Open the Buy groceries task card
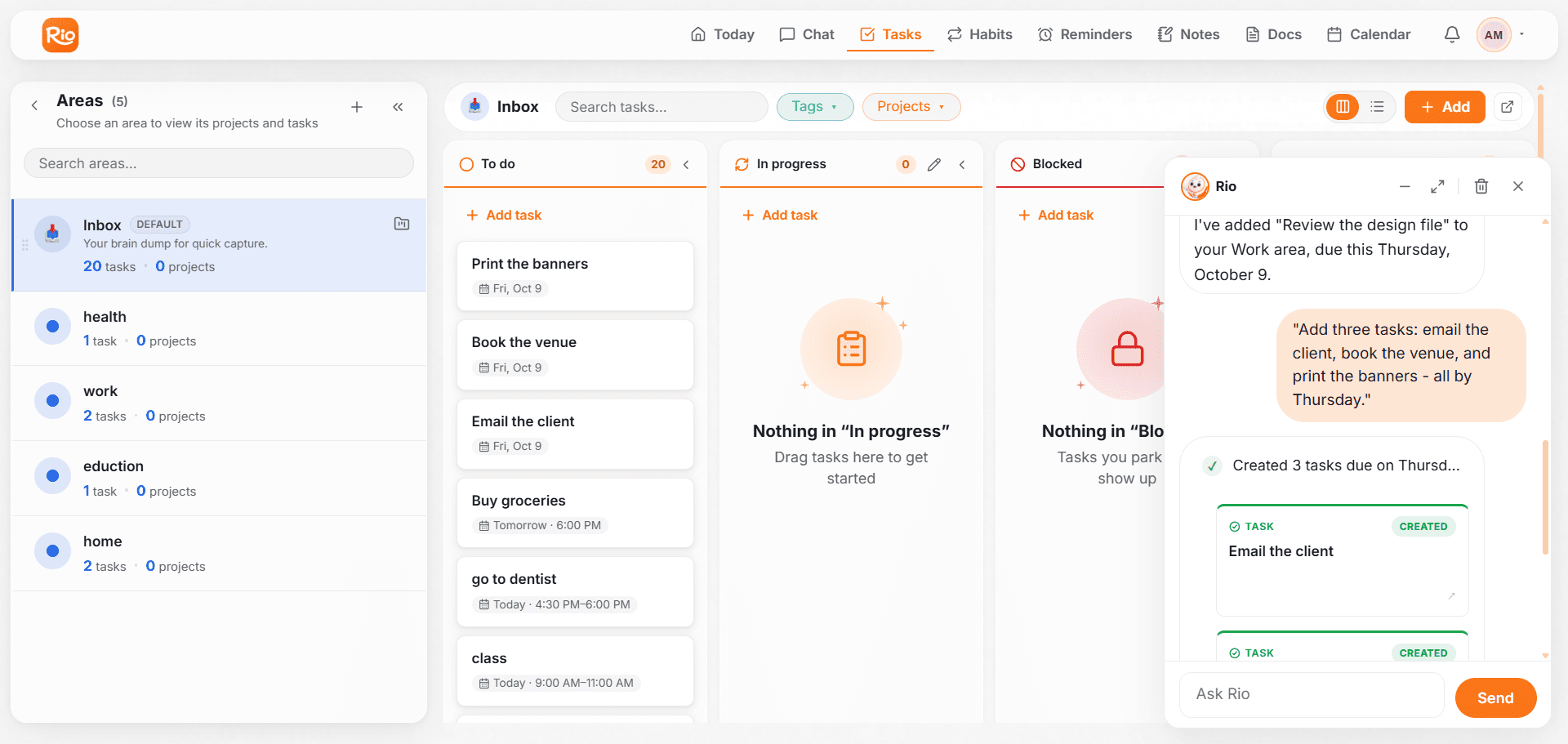1568x744 pixels. tap(575, 513)
